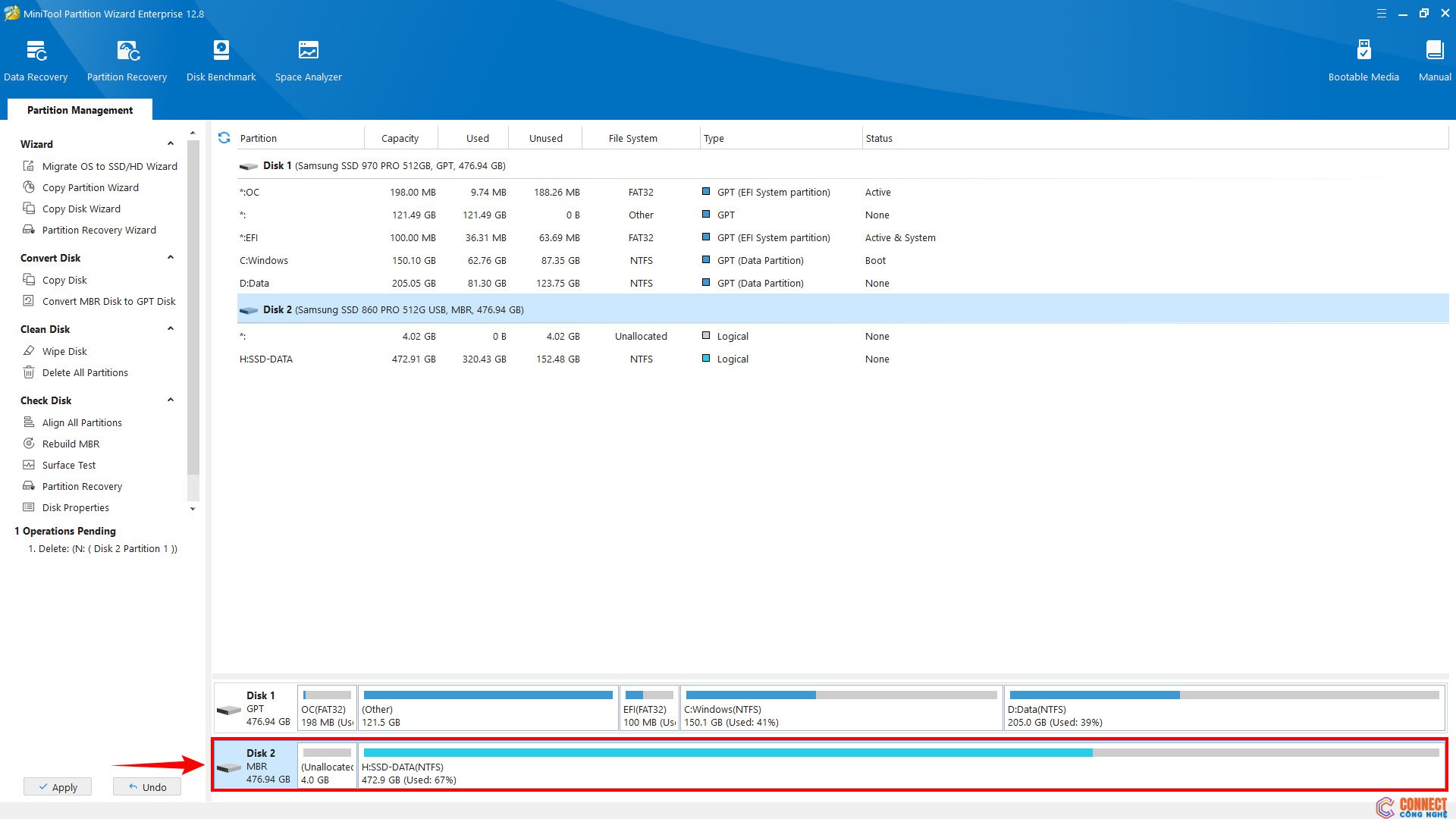Viewport: 1456px width, 819px height.
Task: Click the sidebar scroll-up arrow
Action: (193, 133)
